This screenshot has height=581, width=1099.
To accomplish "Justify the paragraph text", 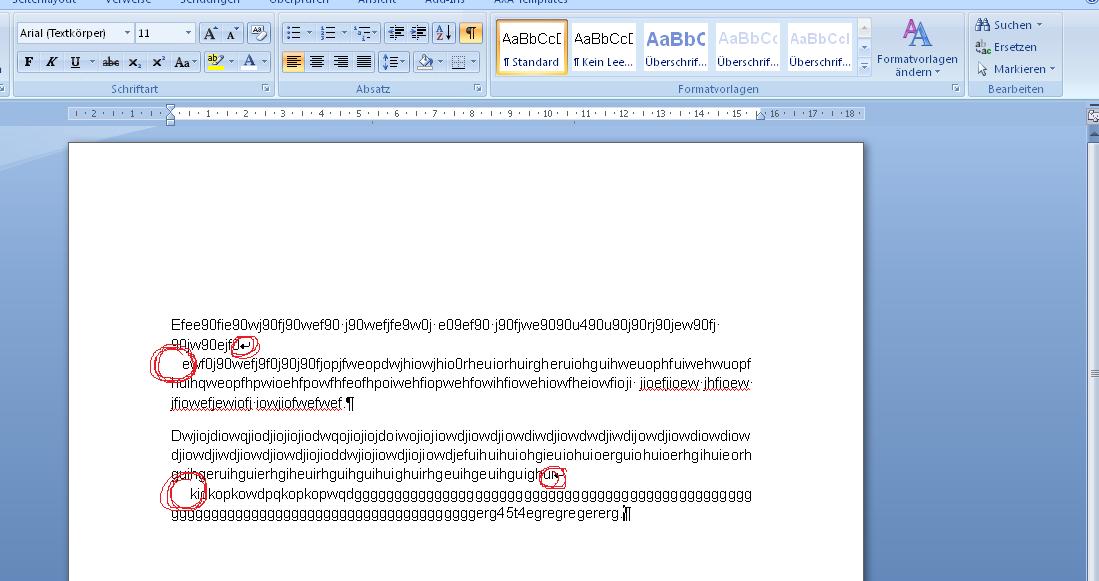I will coord(364,62).
